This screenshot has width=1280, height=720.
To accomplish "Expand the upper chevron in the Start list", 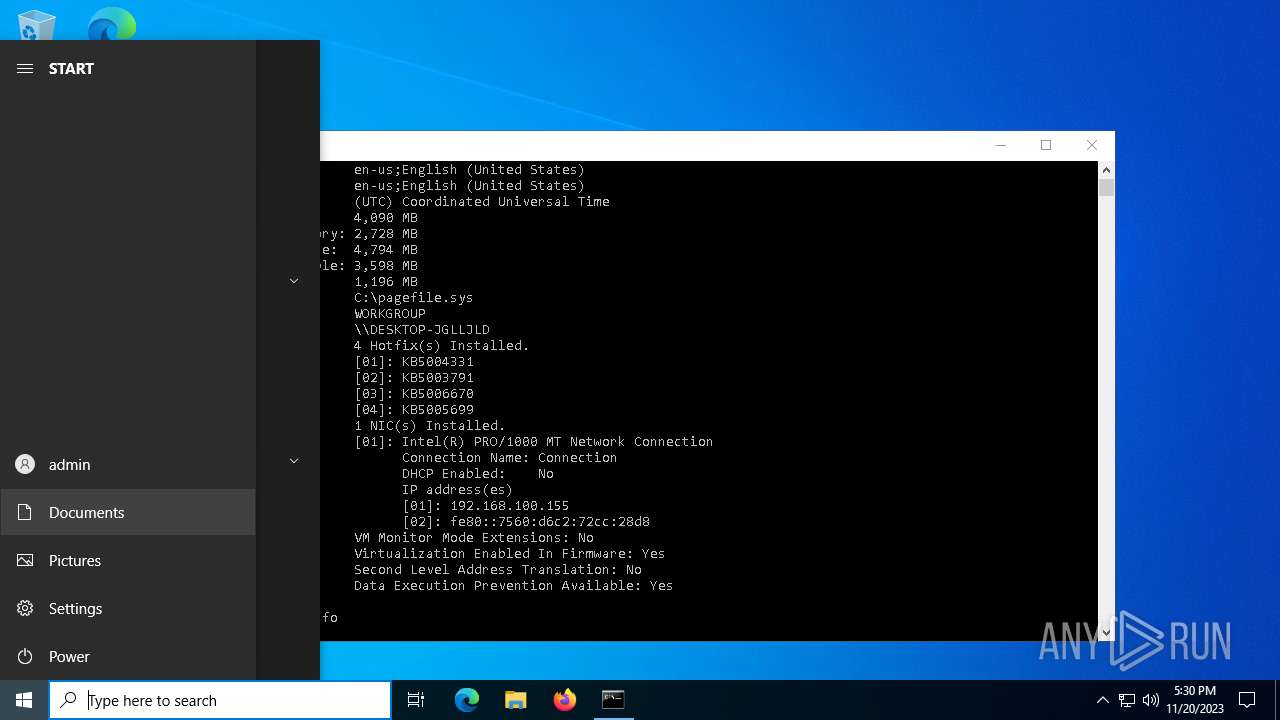I will click(294, 281).
